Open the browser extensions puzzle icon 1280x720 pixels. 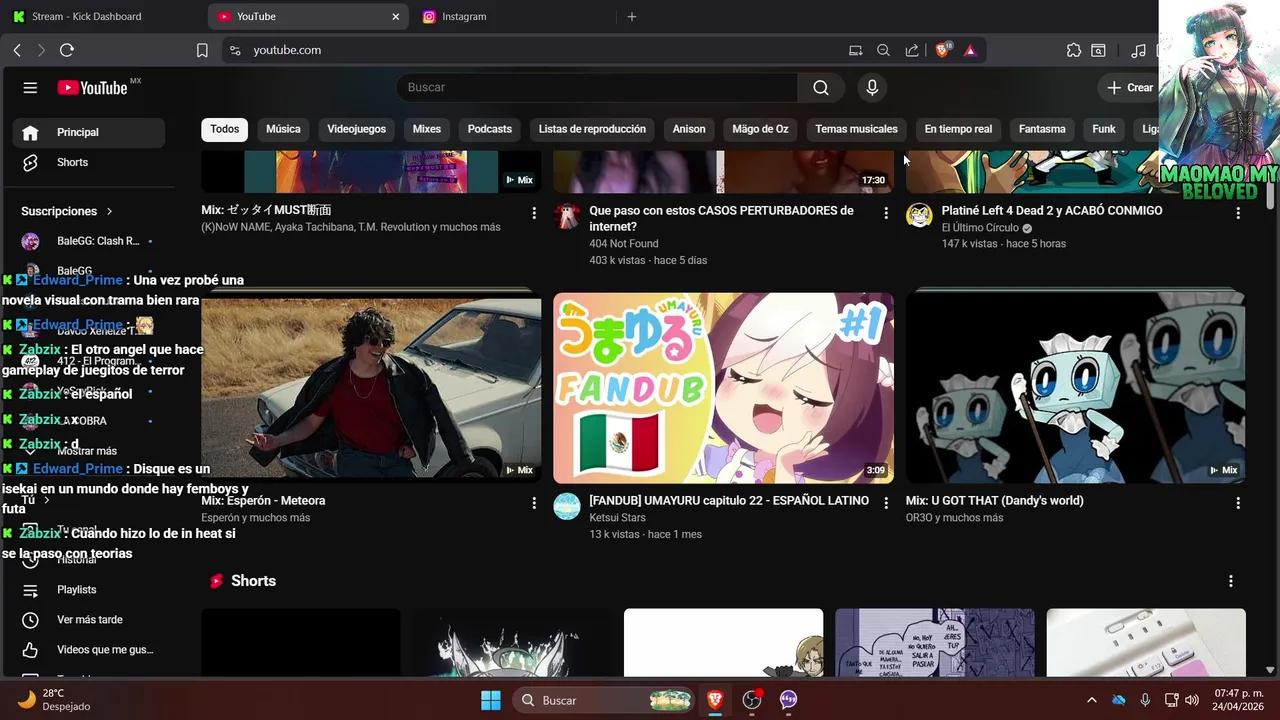1074,50
